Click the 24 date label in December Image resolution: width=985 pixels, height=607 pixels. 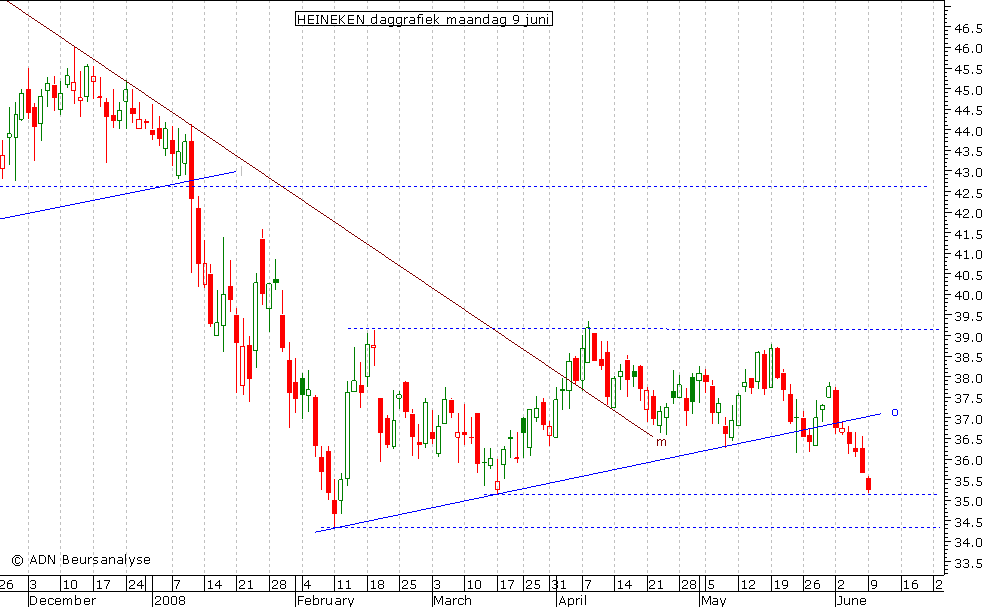click(x=136, y=584)
